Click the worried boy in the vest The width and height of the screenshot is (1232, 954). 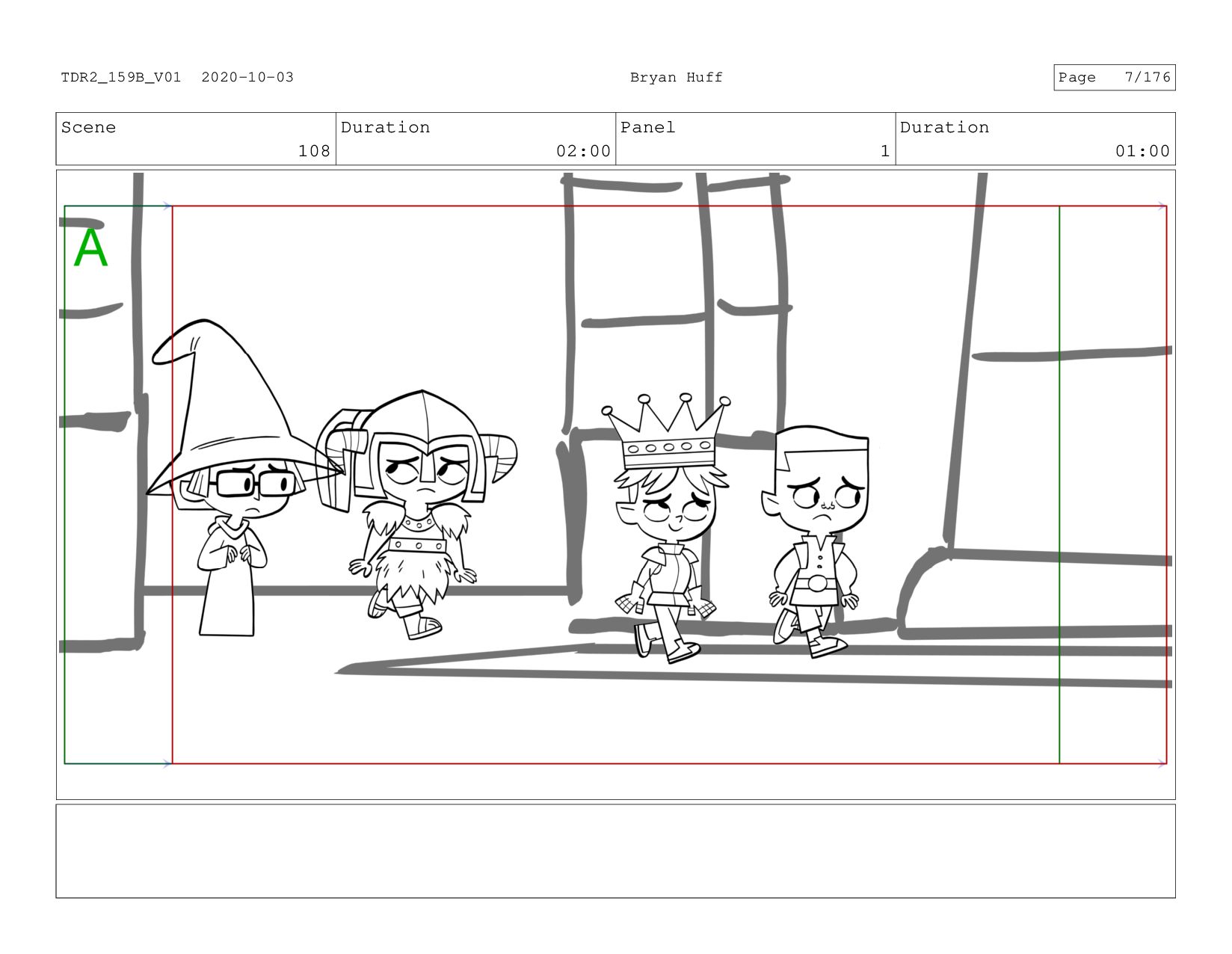click(x=816, y=541)
